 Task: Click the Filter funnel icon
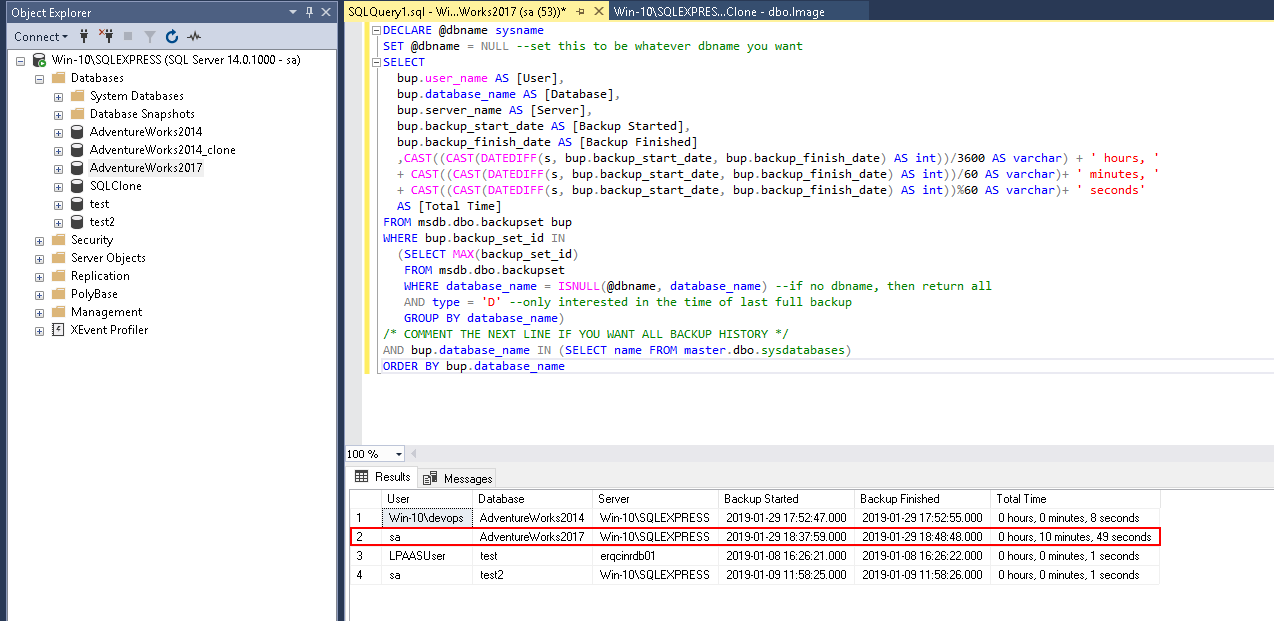pos(150,37)
